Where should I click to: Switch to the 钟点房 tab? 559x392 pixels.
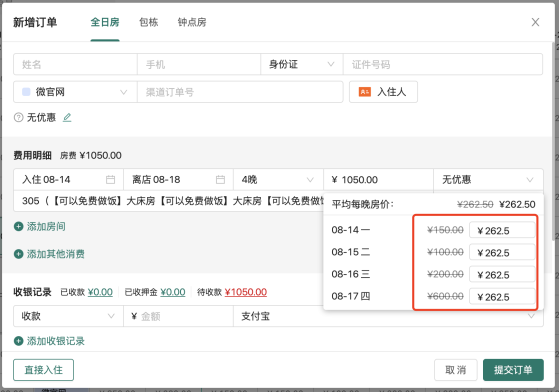pos(192,22)
